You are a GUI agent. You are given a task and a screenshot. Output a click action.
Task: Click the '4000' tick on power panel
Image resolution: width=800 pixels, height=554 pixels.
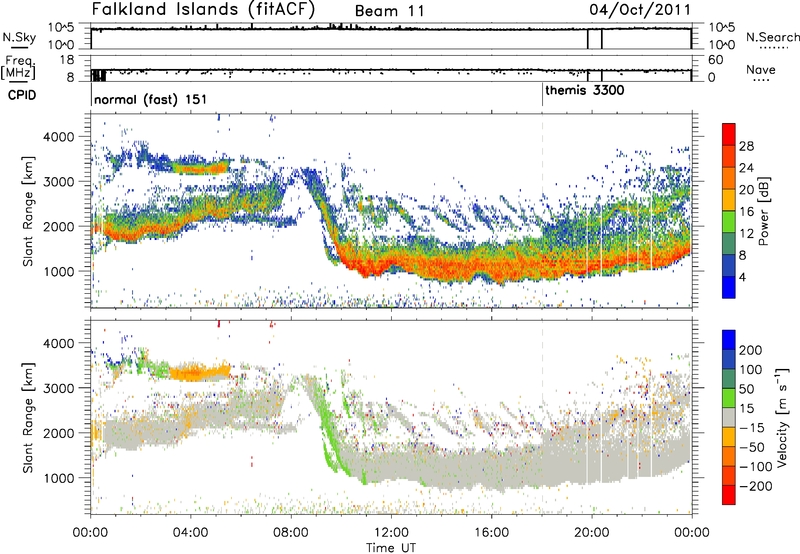pyautogui.click(x=59, y=137)
